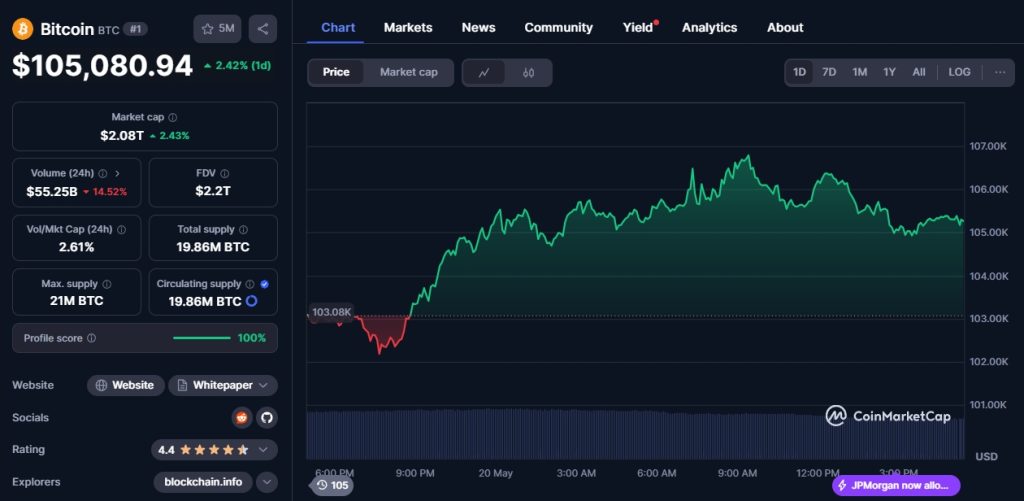Expand more explorers chevron button
Image resolution: width=1024 pixels, height=501 pixels.
click(x=267, y=482)
